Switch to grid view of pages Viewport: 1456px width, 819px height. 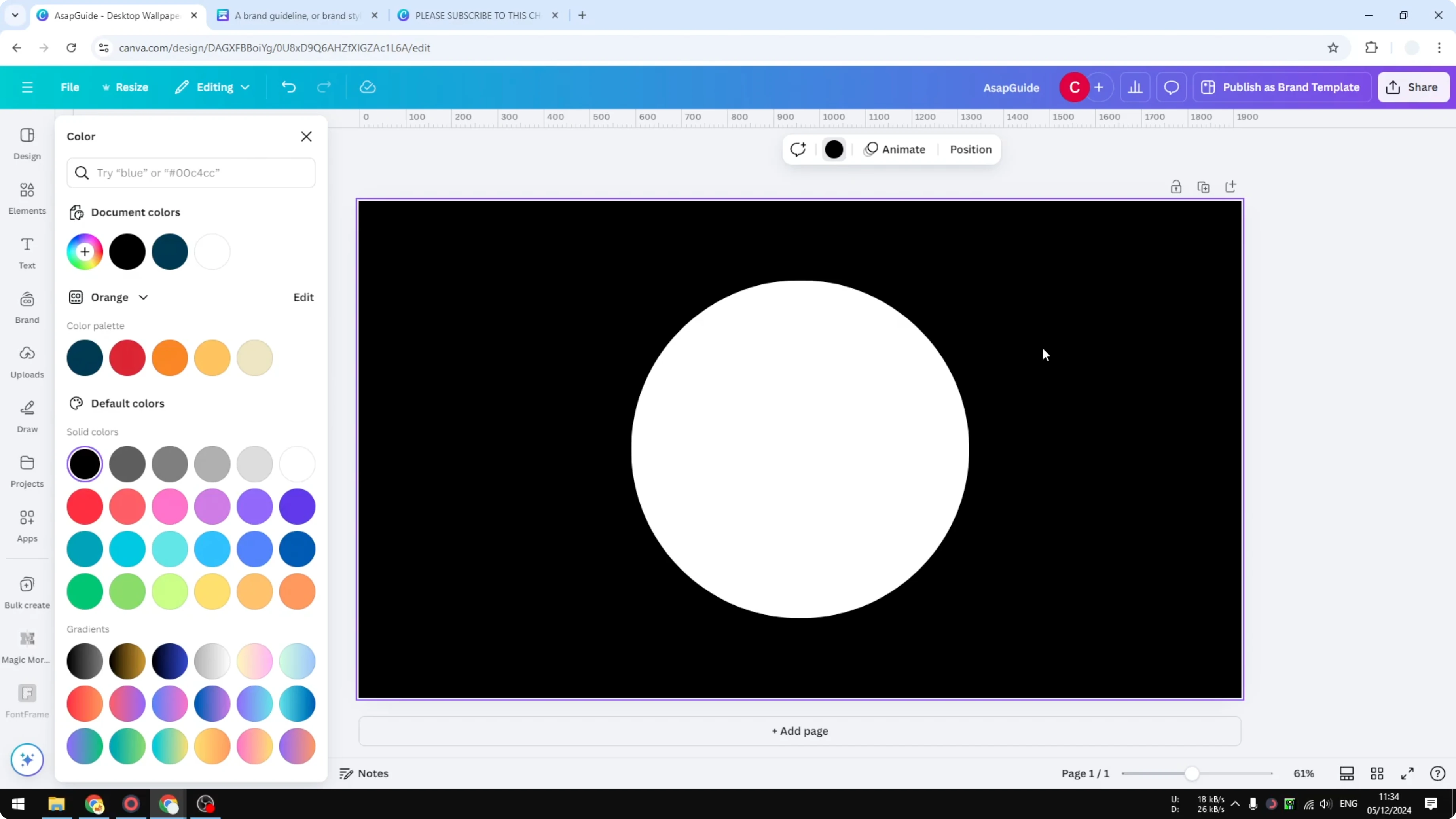[x=1377, y=773]
